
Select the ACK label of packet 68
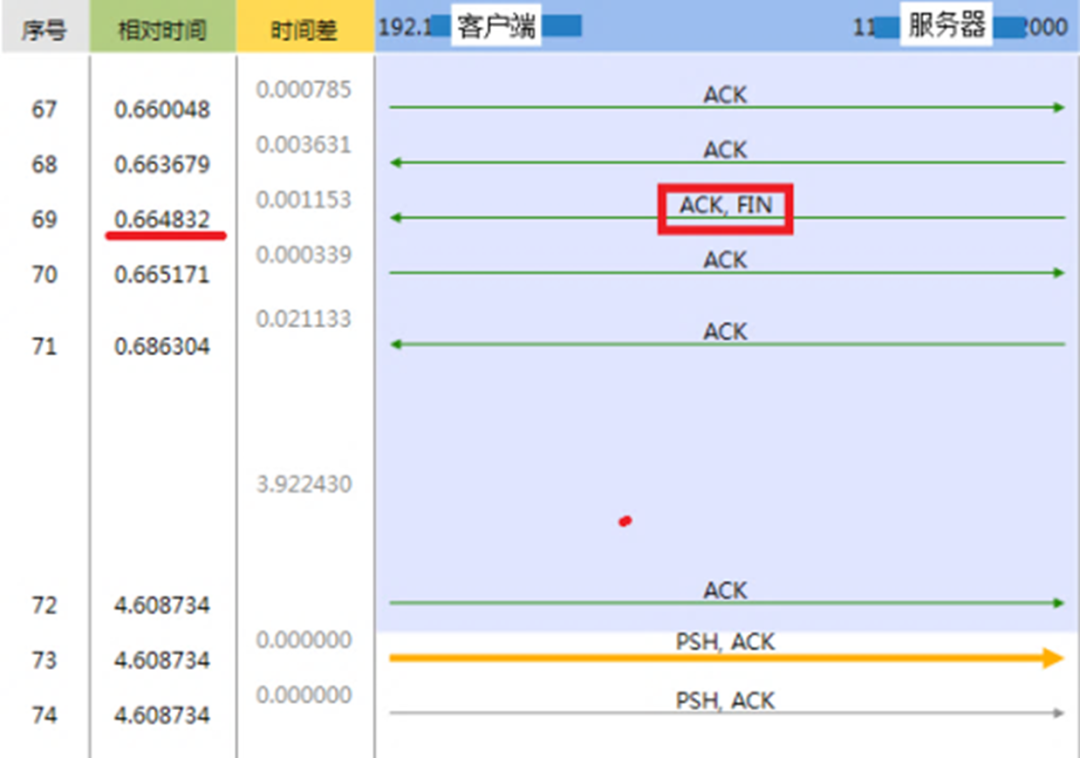pos(725,149)
